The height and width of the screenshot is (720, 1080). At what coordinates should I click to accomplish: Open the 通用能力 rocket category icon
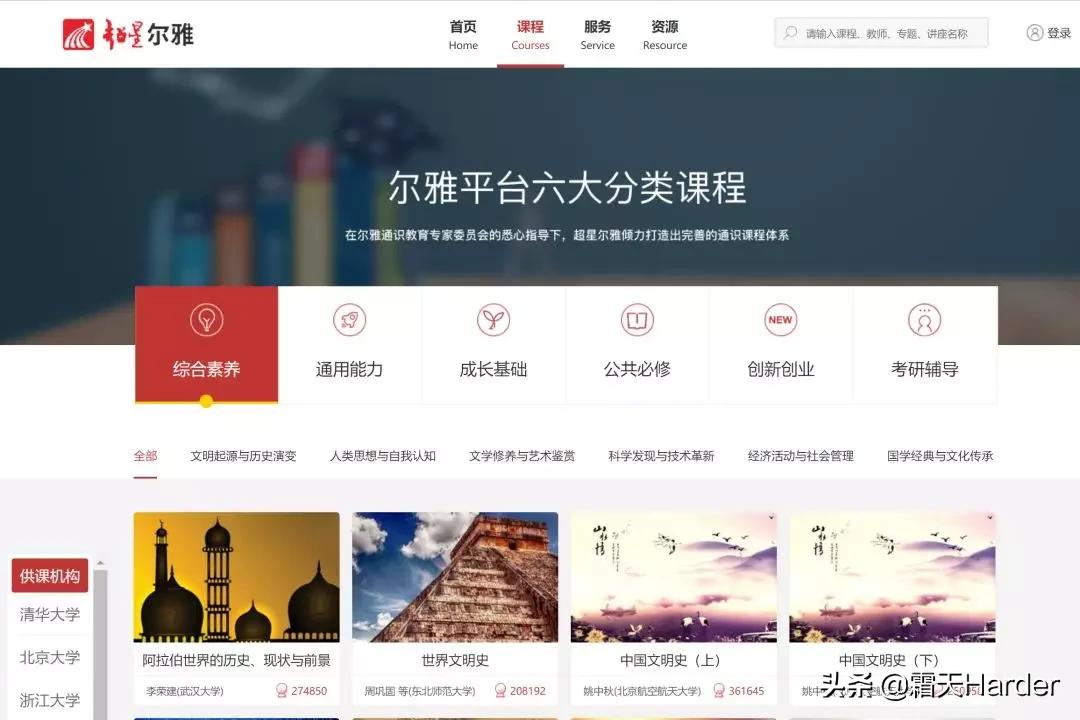pyautogui.click(x=349, y=320)
